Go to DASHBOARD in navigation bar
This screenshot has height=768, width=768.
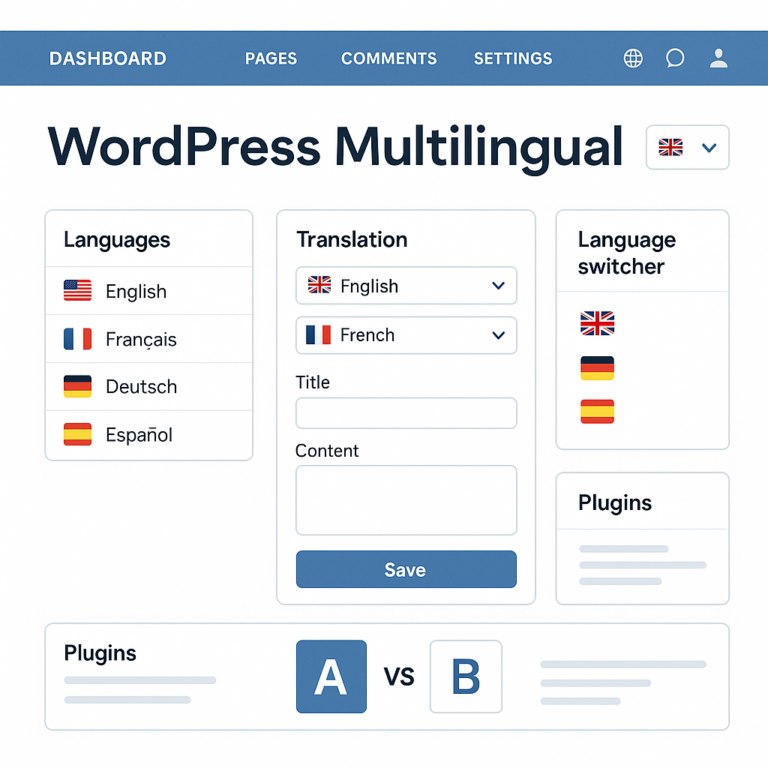pos(108,59)
